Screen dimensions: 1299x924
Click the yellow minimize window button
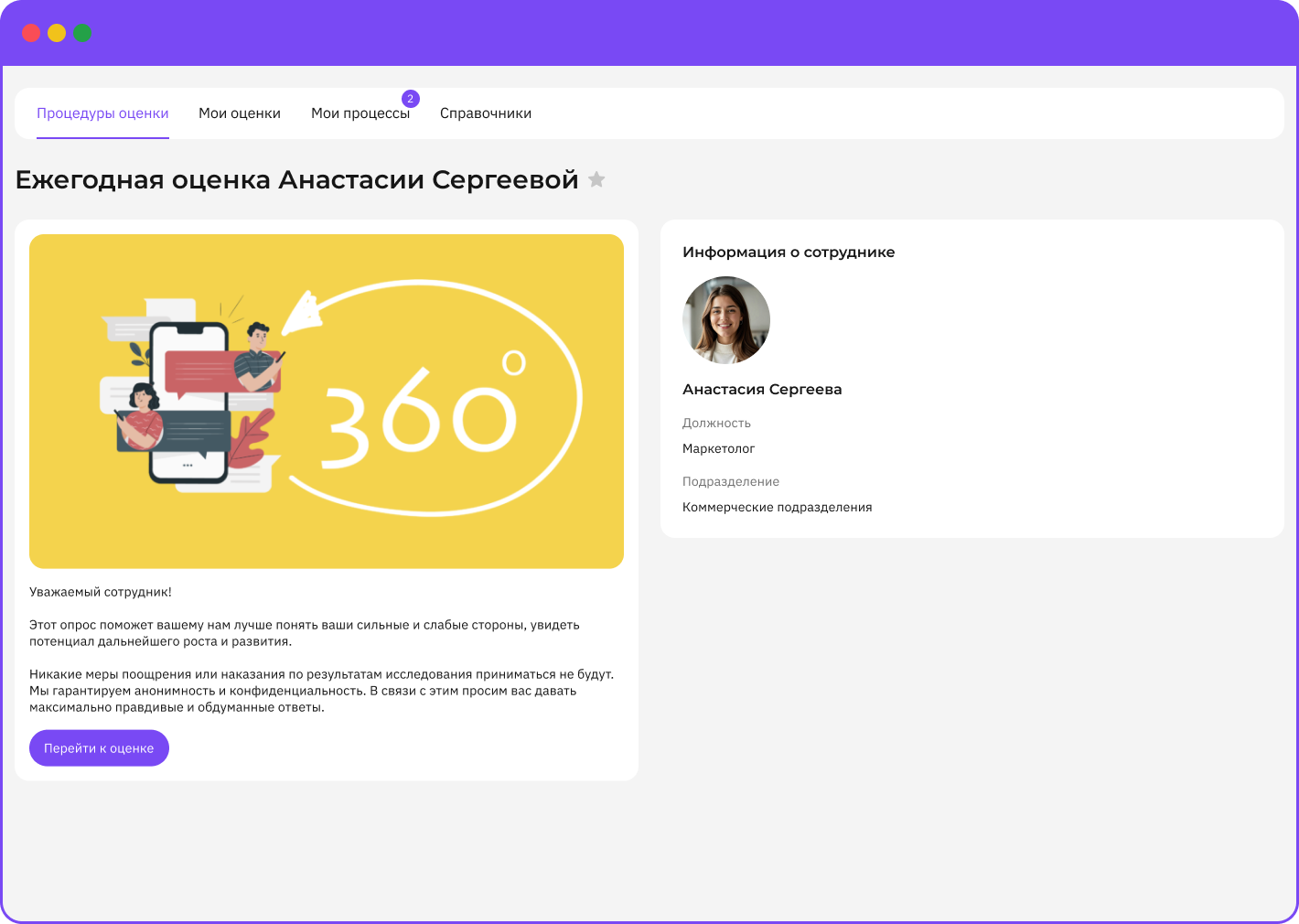tap(57, 33)
